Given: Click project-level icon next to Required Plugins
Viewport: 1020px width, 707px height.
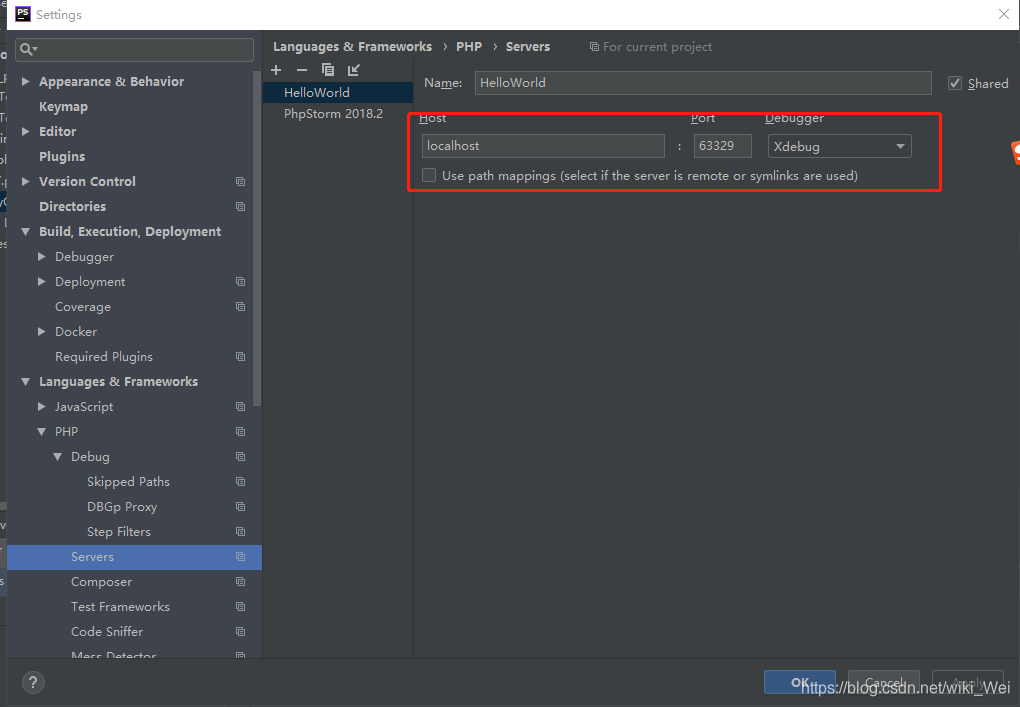Looking at the screenshot, I should pos(241,357).
